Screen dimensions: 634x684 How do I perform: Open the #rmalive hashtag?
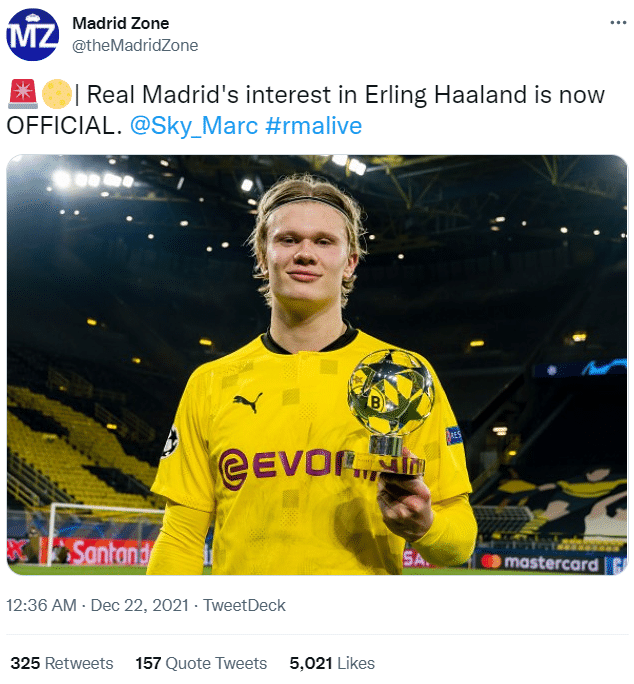pos(313,126)
